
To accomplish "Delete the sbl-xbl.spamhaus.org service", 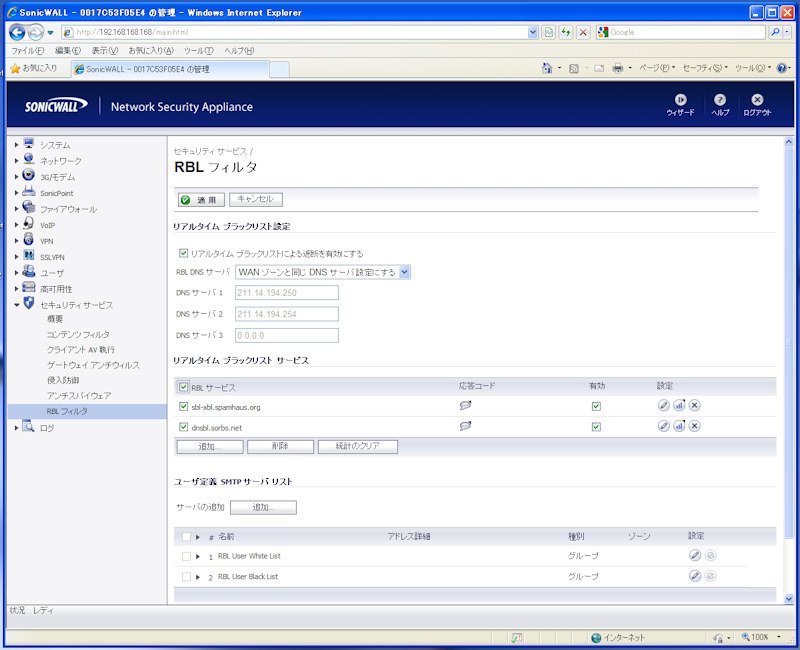I will [x=694, y=406].
